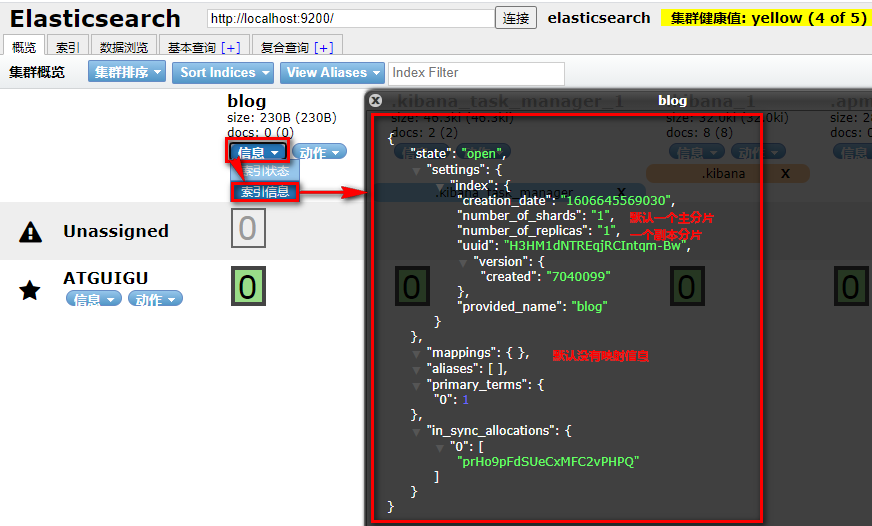
Task: Click the unassigned blog shard 0
Action: point(248,228)
